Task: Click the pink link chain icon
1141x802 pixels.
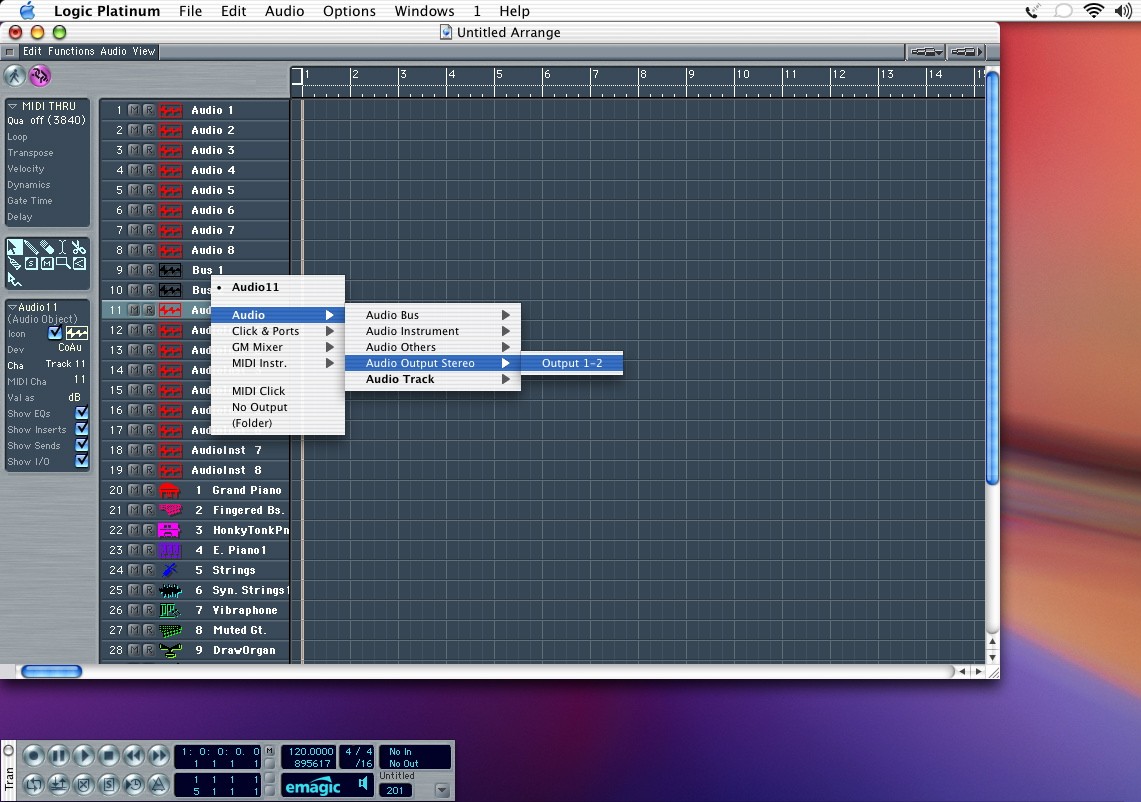Action: point(40,76)
